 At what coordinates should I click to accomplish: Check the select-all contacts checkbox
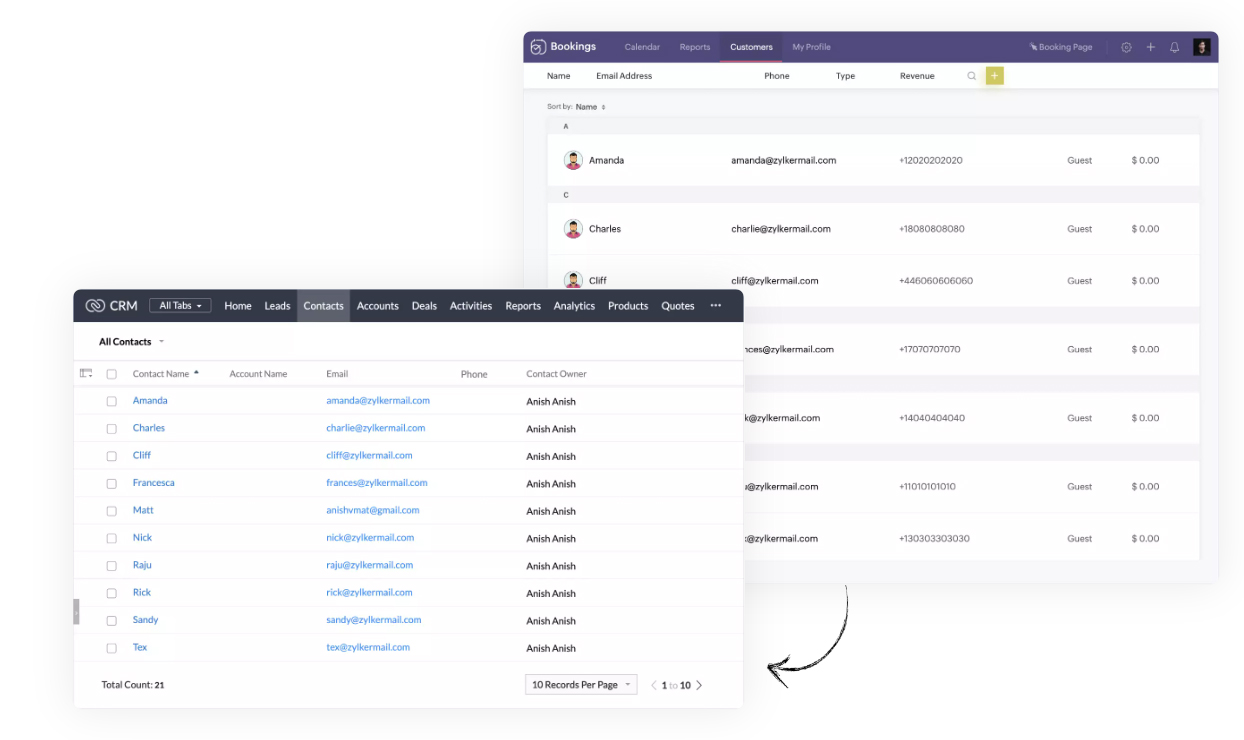111,373
